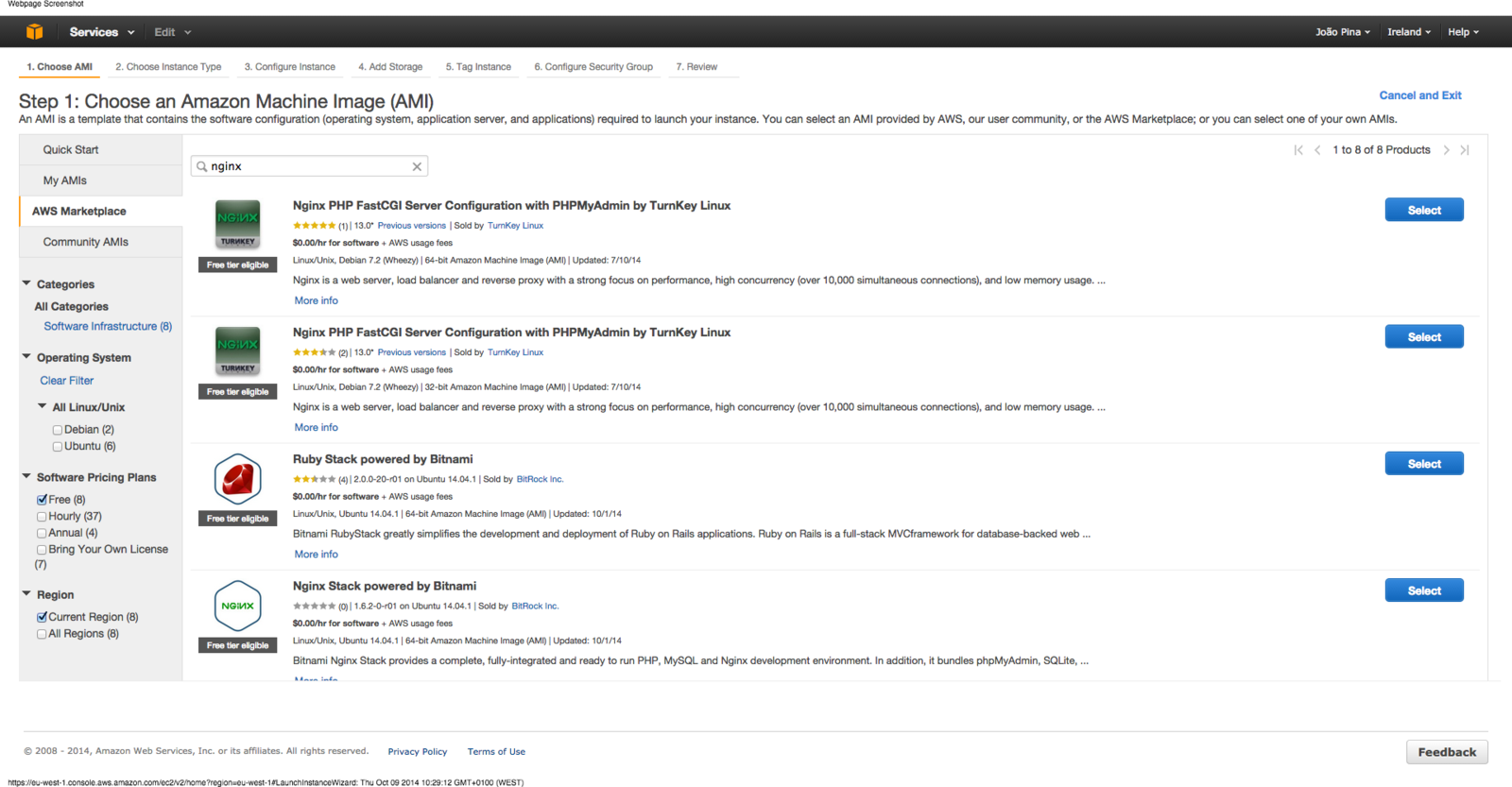Open the Services dropdown menu
This screenshot has height=787, width=1512.
pos(101,32)
